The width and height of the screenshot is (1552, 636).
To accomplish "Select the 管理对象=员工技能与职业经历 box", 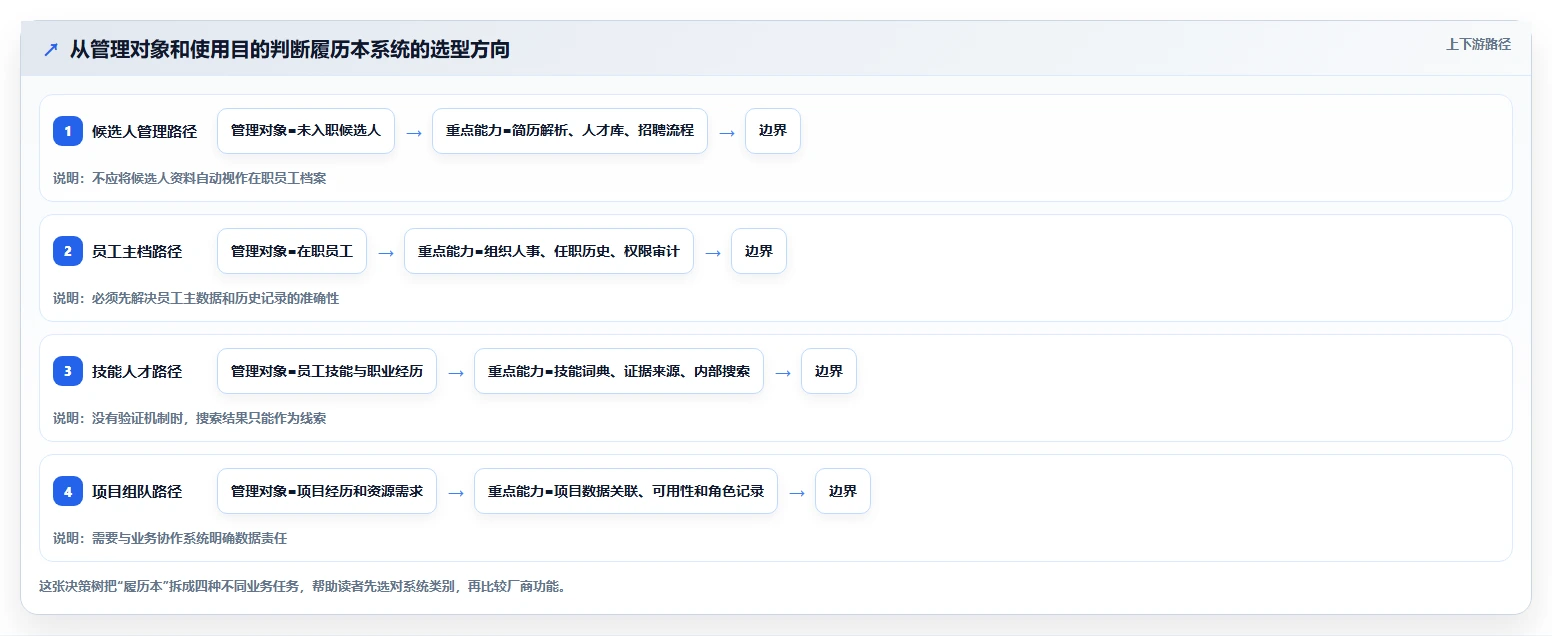I will [327, 371].
